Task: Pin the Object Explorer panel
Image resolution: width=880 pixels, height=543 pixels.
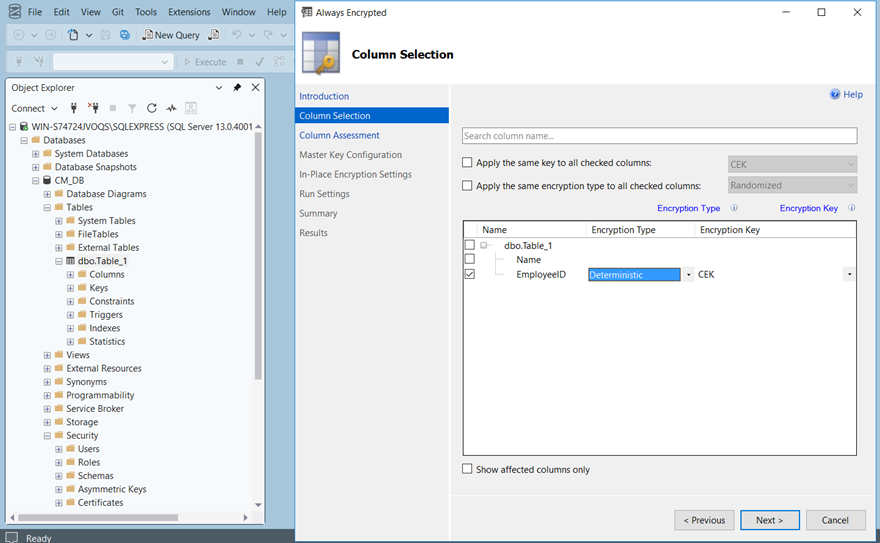Action: (237, 88)
